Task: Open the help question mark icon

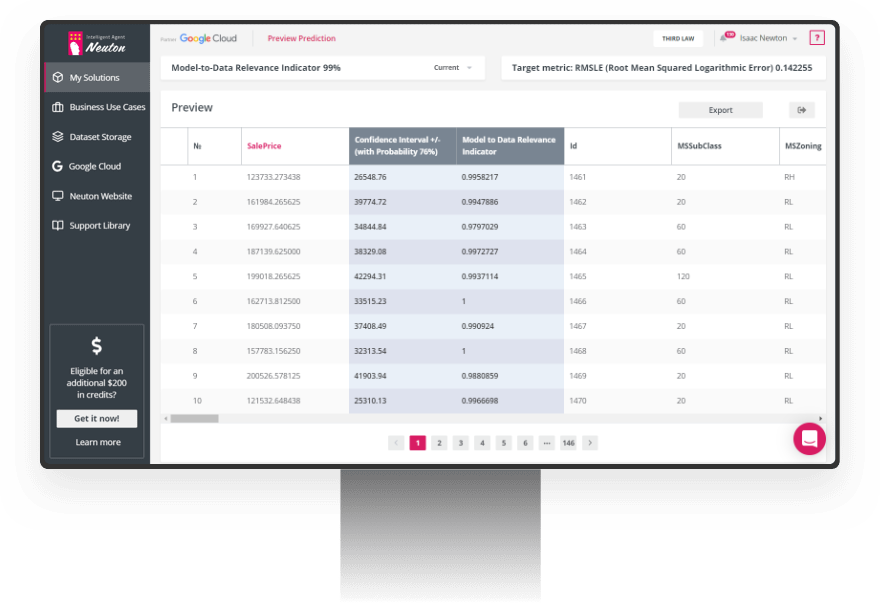Action: [x=817, y=38]
